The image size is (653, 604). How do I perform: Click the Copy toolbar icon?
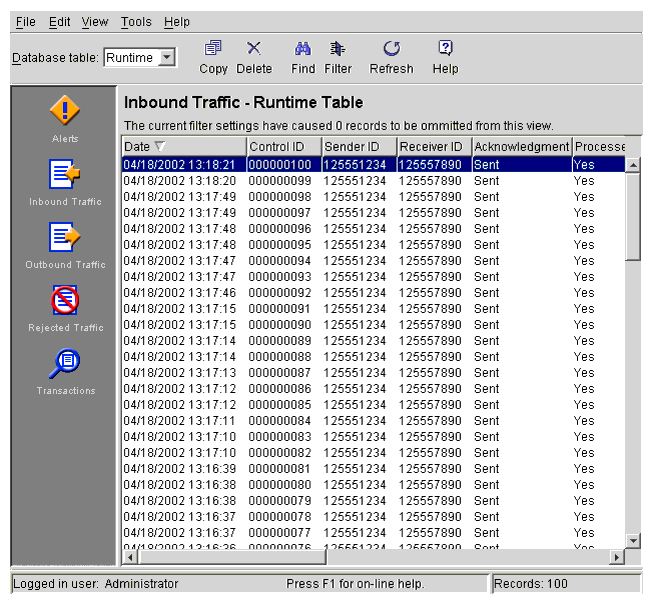pyautogui.click(x=213, y=49)
